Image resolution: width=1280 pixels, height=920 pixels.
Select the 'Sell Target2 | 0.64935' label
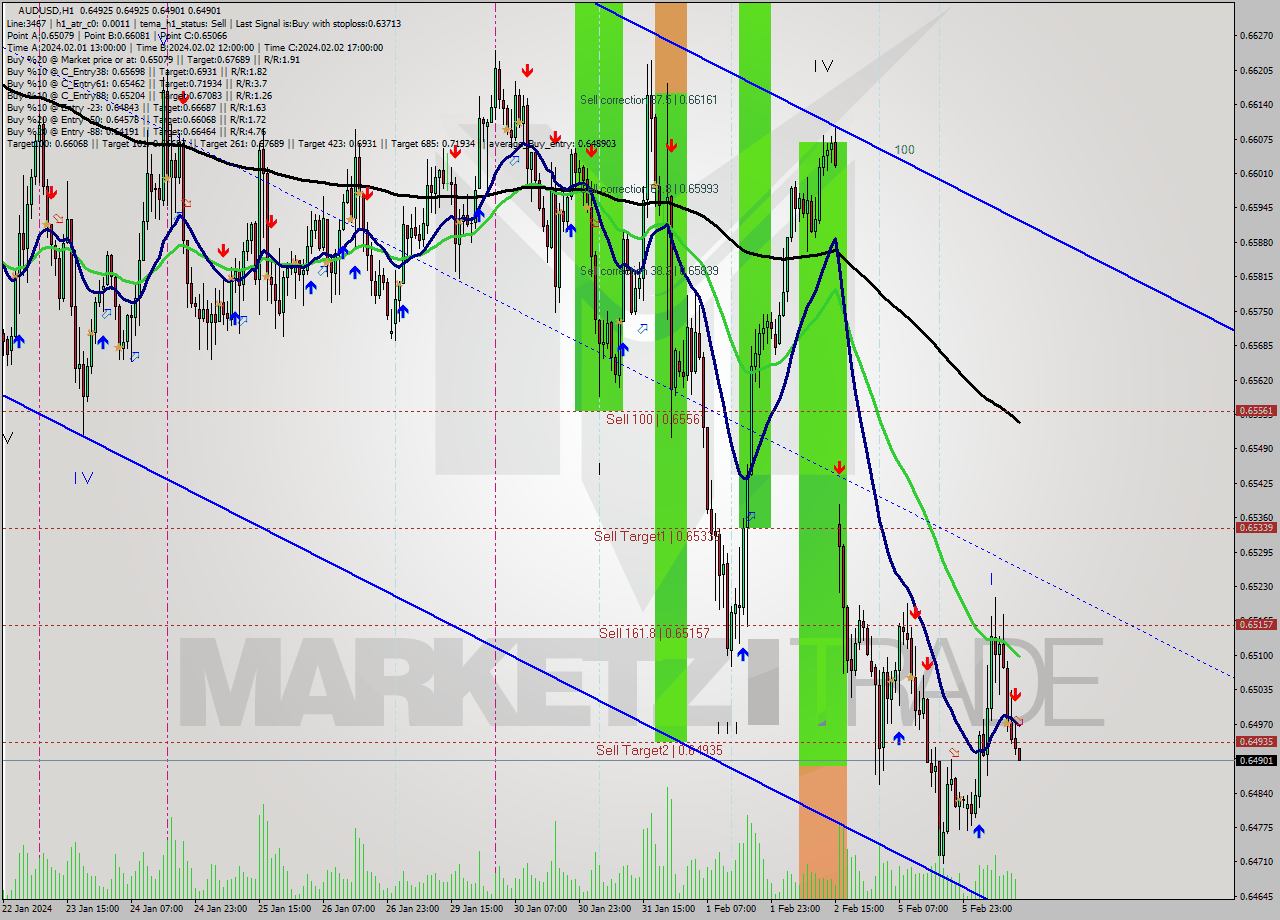pyautogui.click(x=659, y=750)
